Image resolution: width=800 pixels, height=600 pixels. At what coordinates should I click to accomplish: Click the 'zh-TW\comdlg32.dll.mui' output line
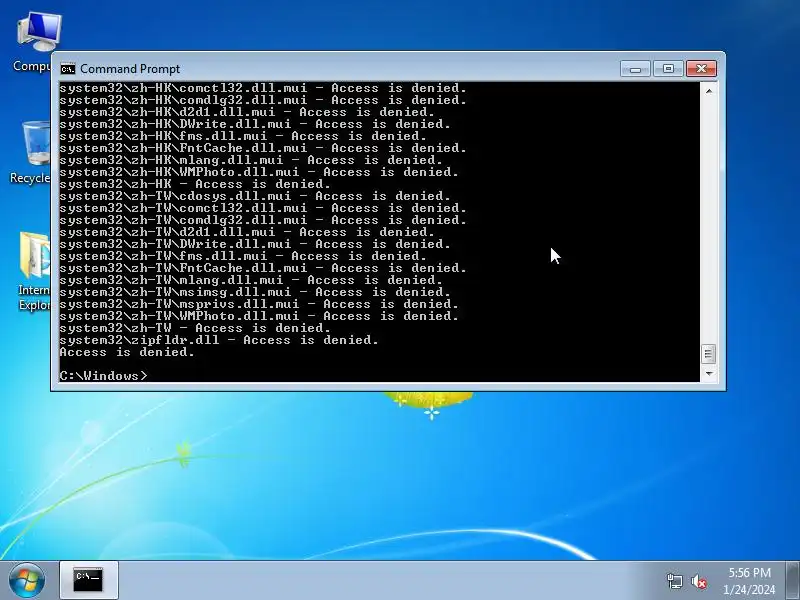pos(263,220)
